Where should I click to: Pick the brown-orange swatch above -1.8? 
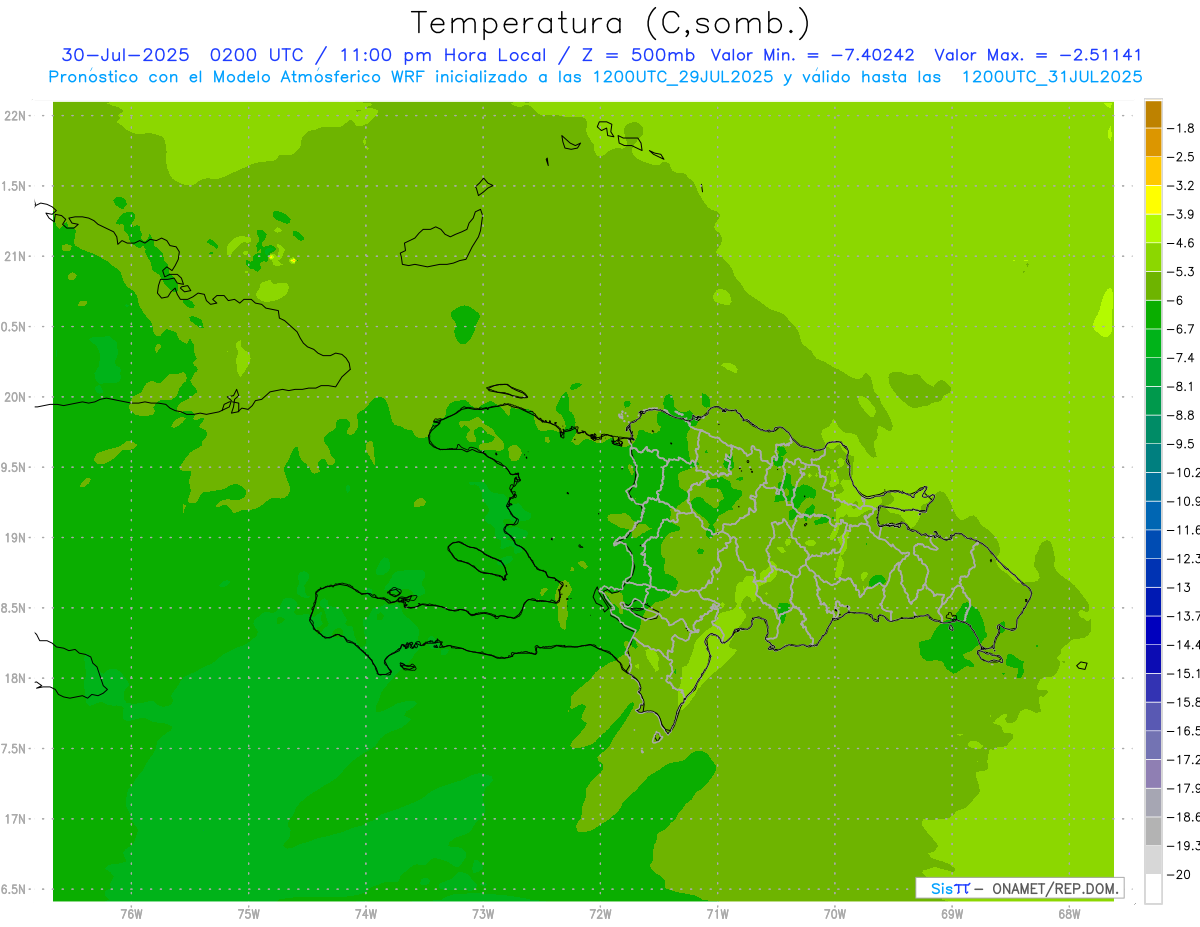pos(1153,114)
